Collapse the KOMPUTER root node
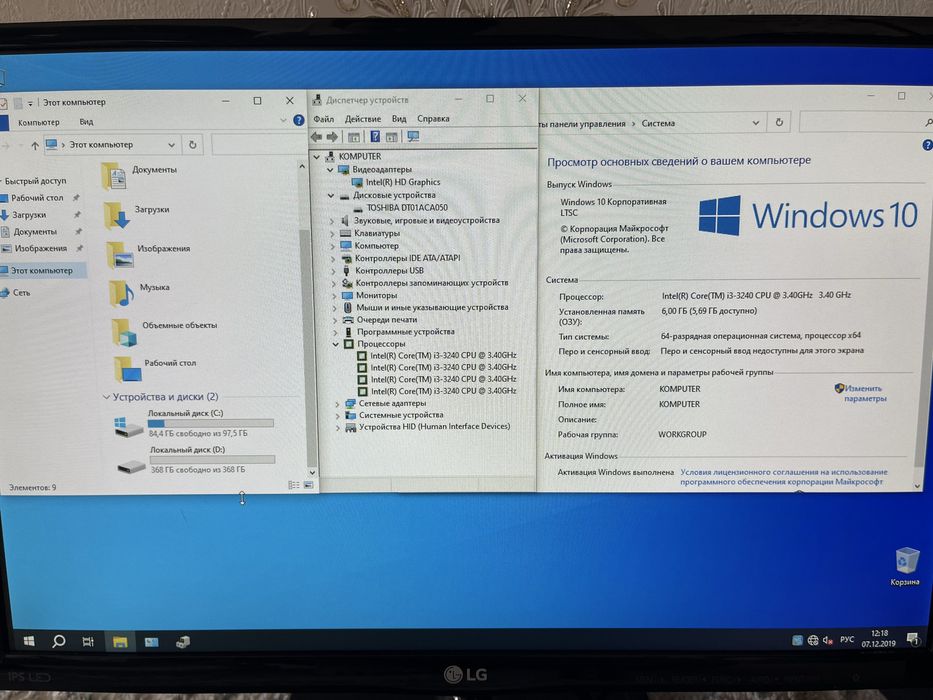 [x=317, y=157]
